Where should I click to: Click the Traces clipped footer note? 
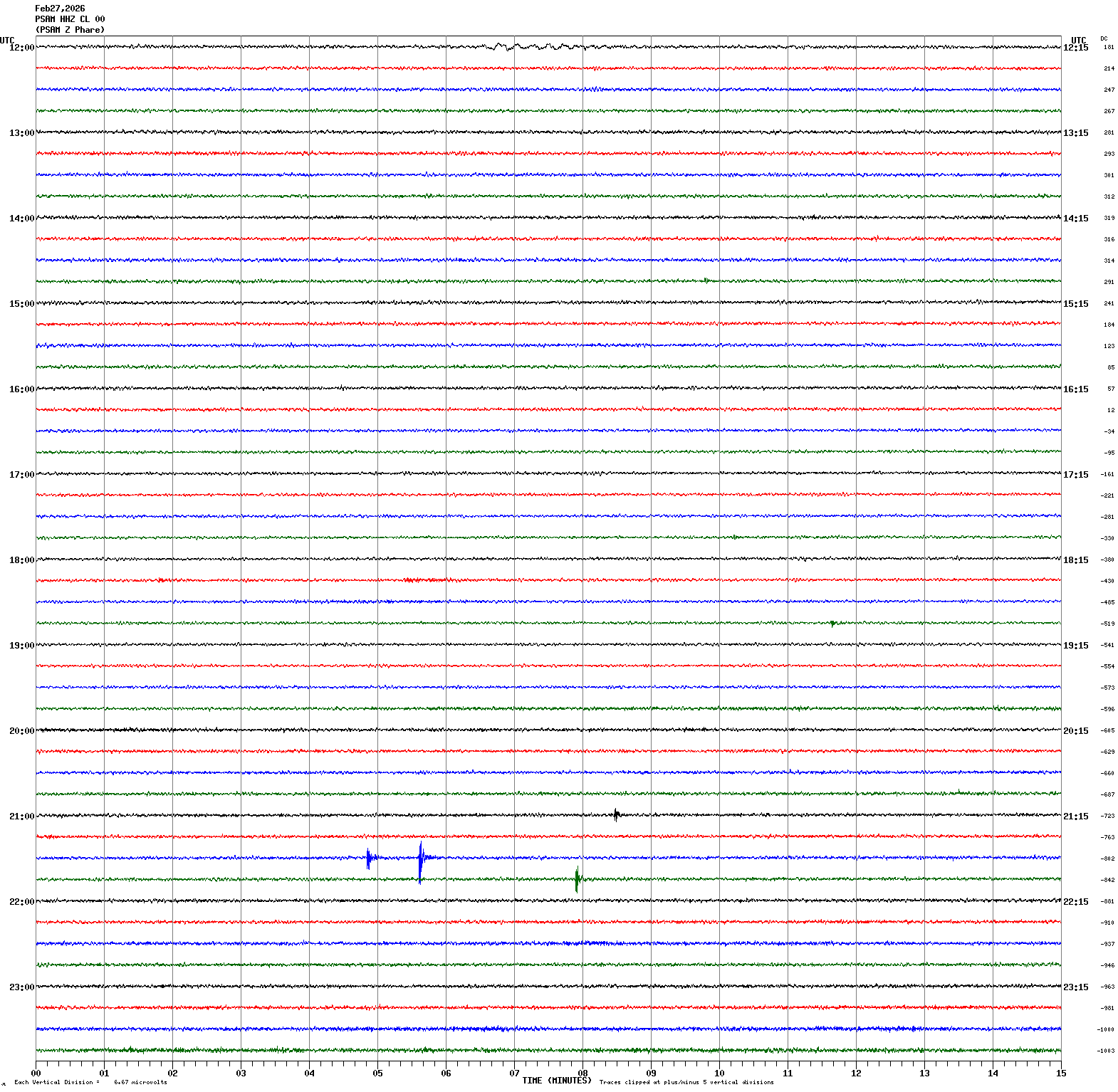[x=686, y=1083]
